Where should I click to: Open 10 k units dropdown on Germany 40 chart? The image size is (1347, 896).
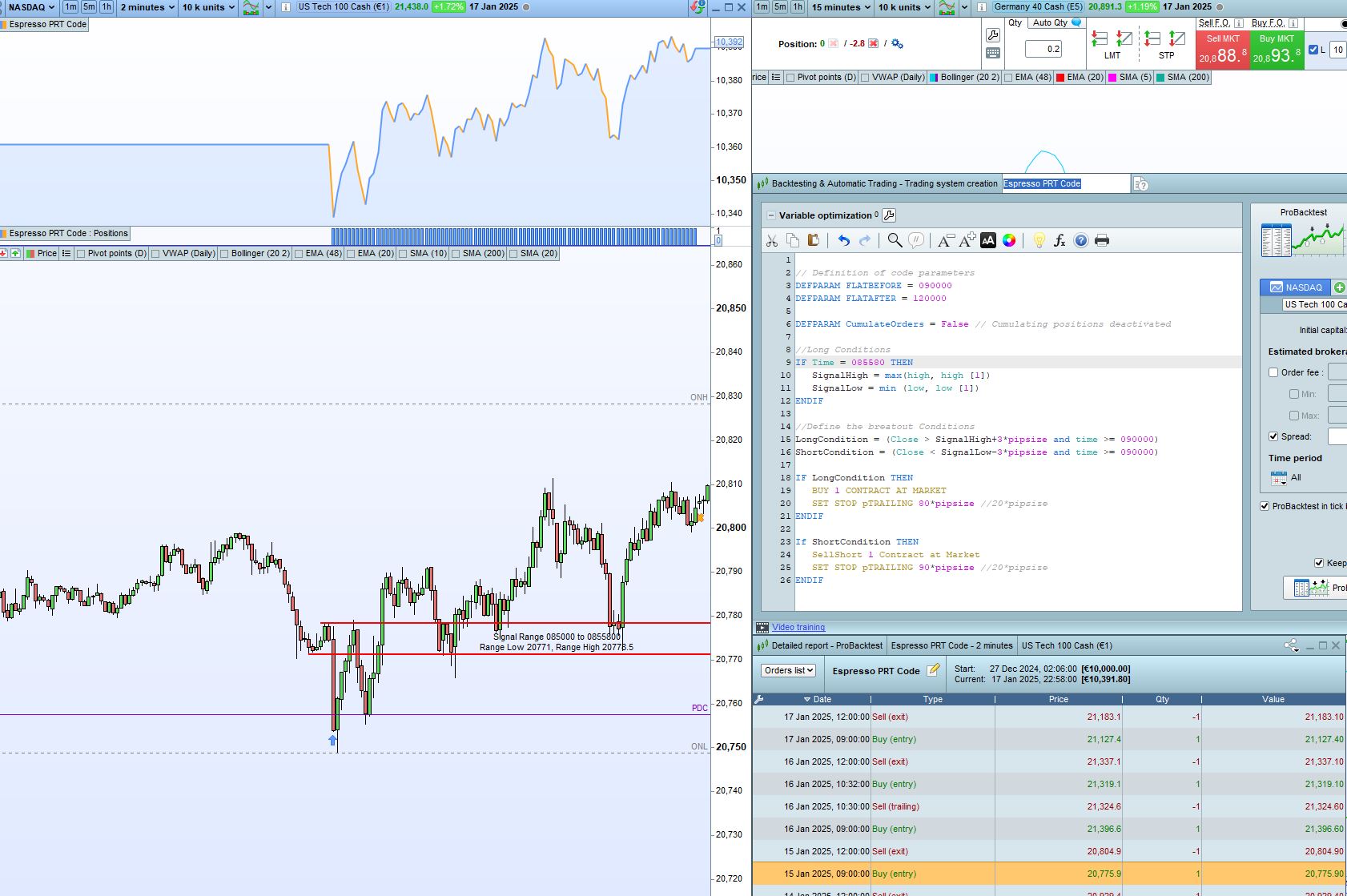[x=904, y=7]
